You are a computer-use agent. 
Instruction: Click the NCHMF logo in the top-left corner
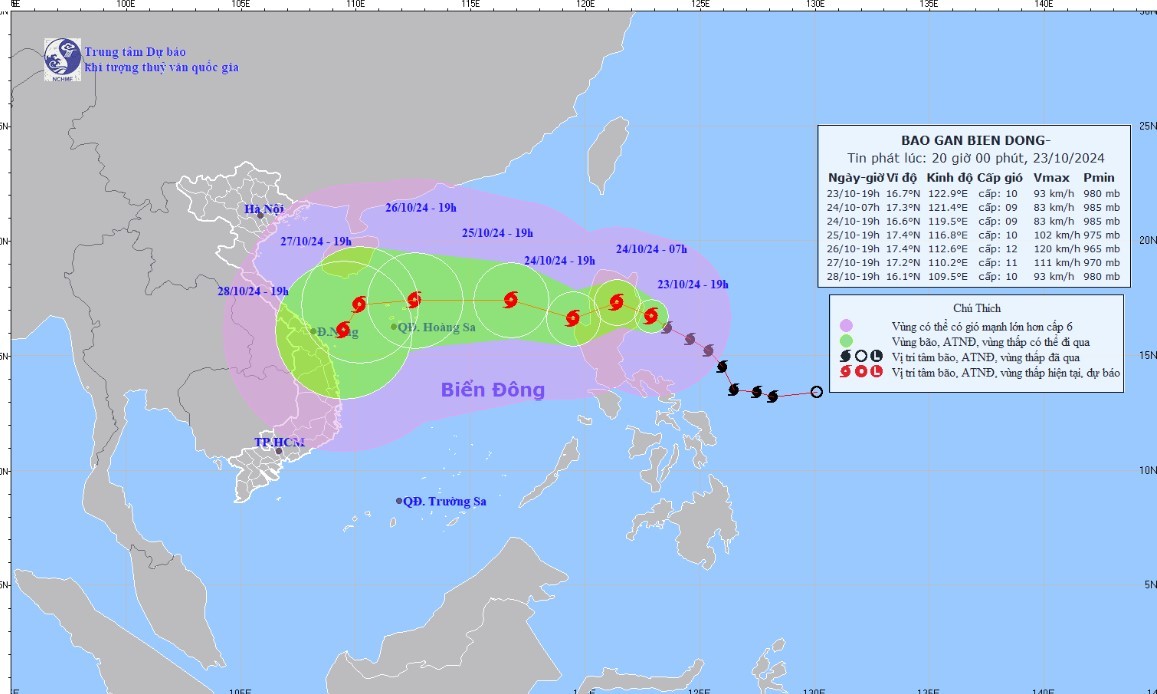point(62,59)
